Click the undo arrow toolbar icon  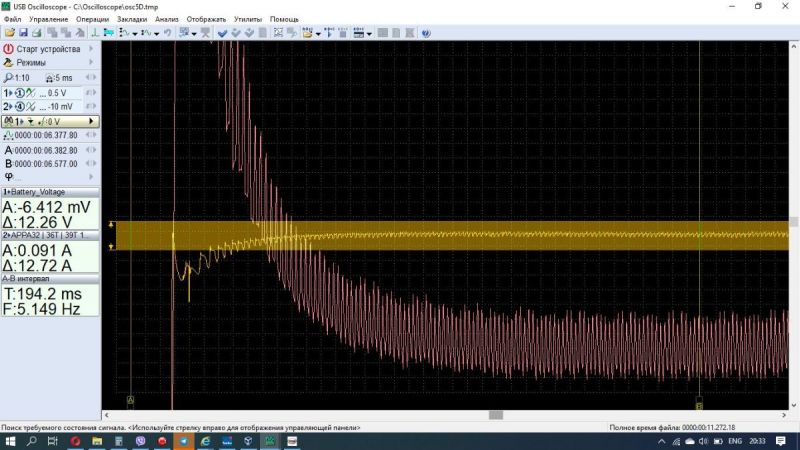pyautogui.click(x=167, y=33)
